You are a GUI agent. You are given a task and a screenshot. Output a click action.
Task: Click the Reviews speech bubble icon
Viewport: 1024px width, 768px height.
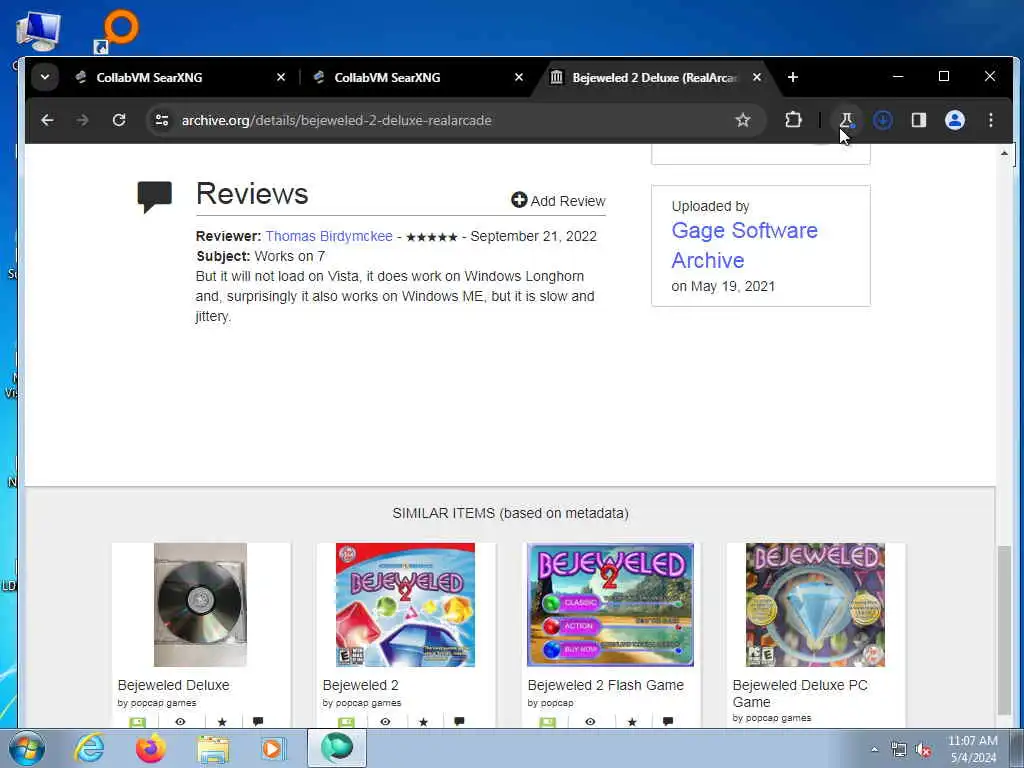[154, 197]
